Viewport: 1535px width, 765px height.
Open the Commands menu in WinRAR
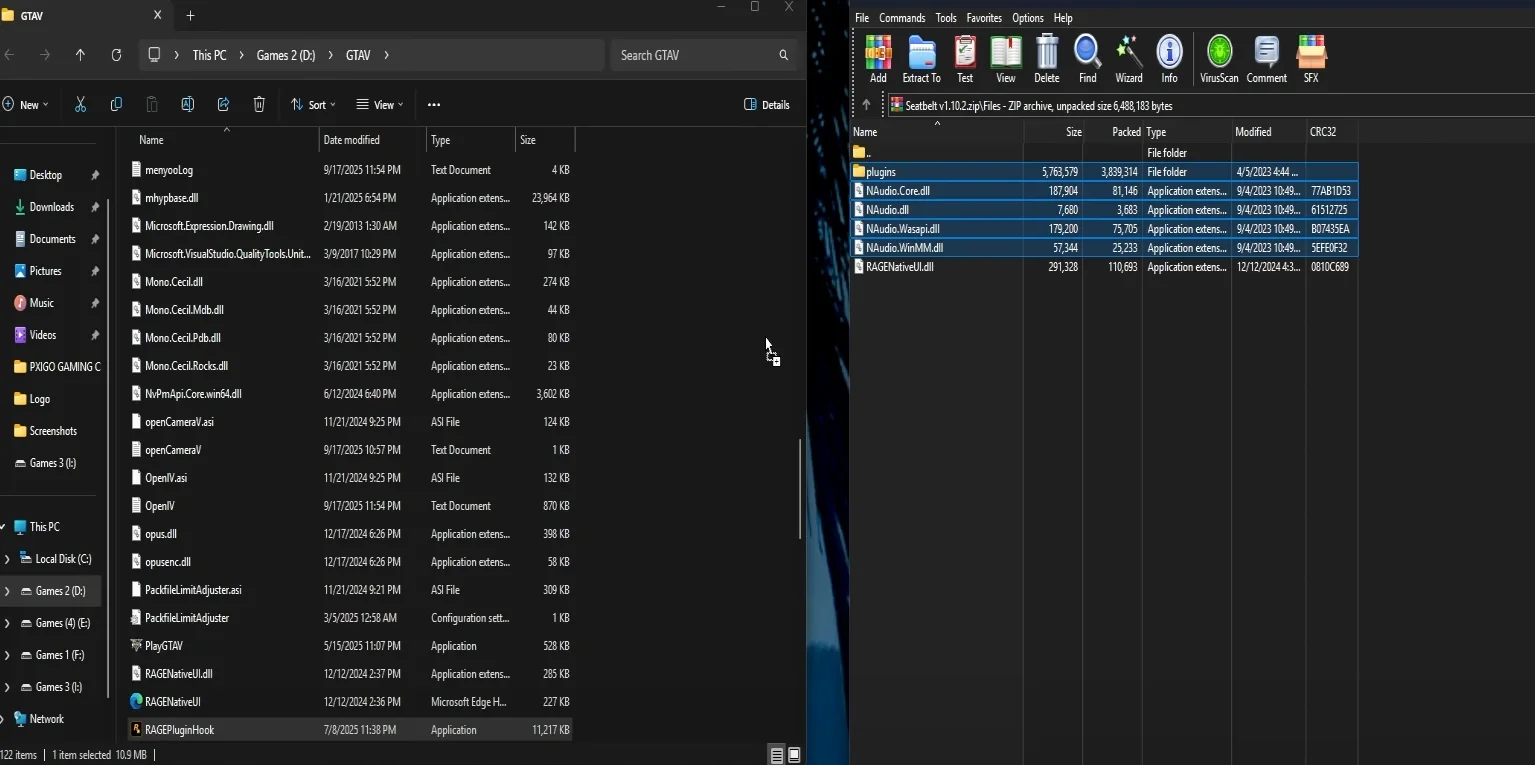(x=901, y=18)
